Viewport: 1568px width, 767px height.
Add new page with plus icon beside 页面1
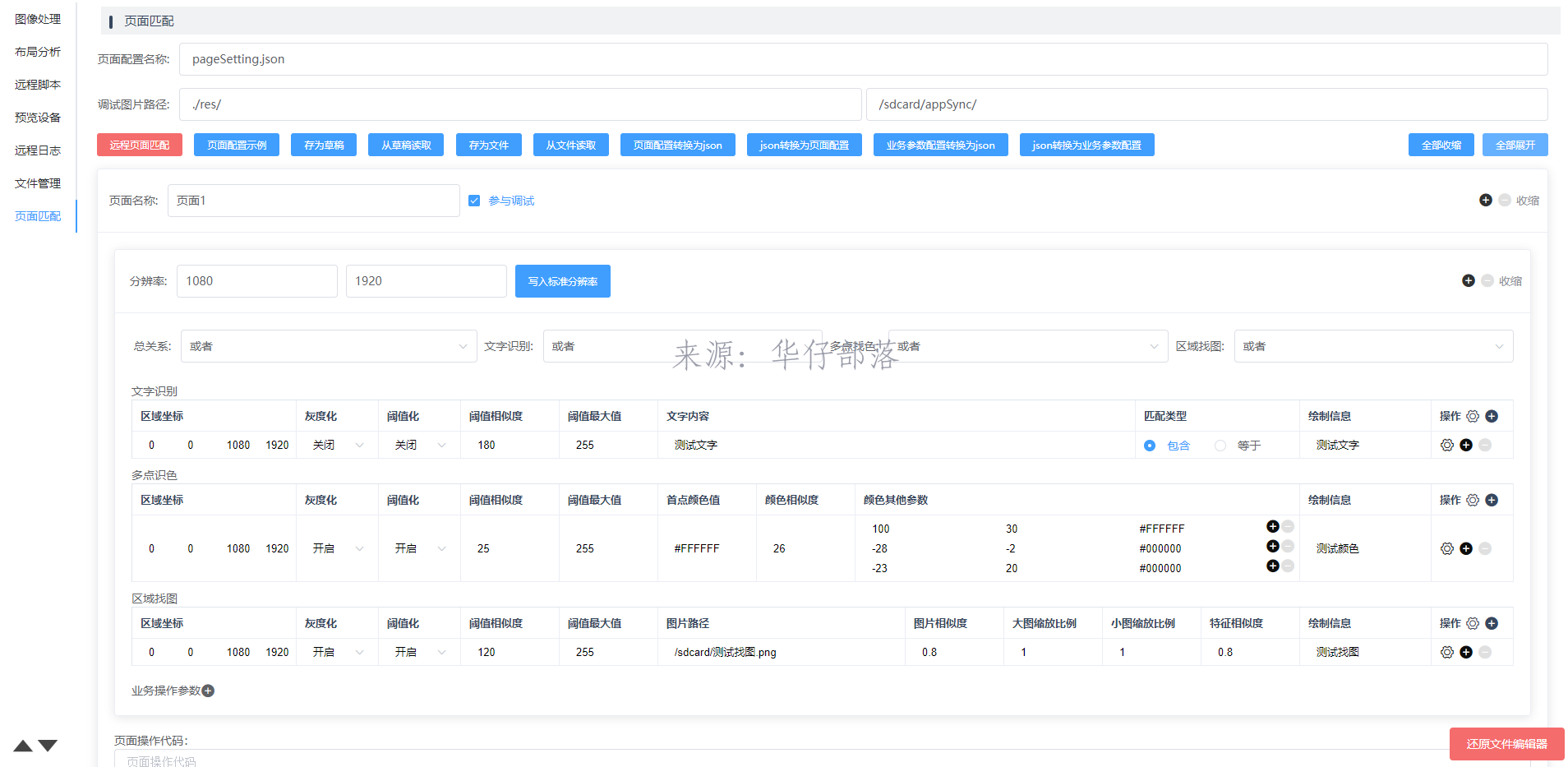click(1485, 200)
